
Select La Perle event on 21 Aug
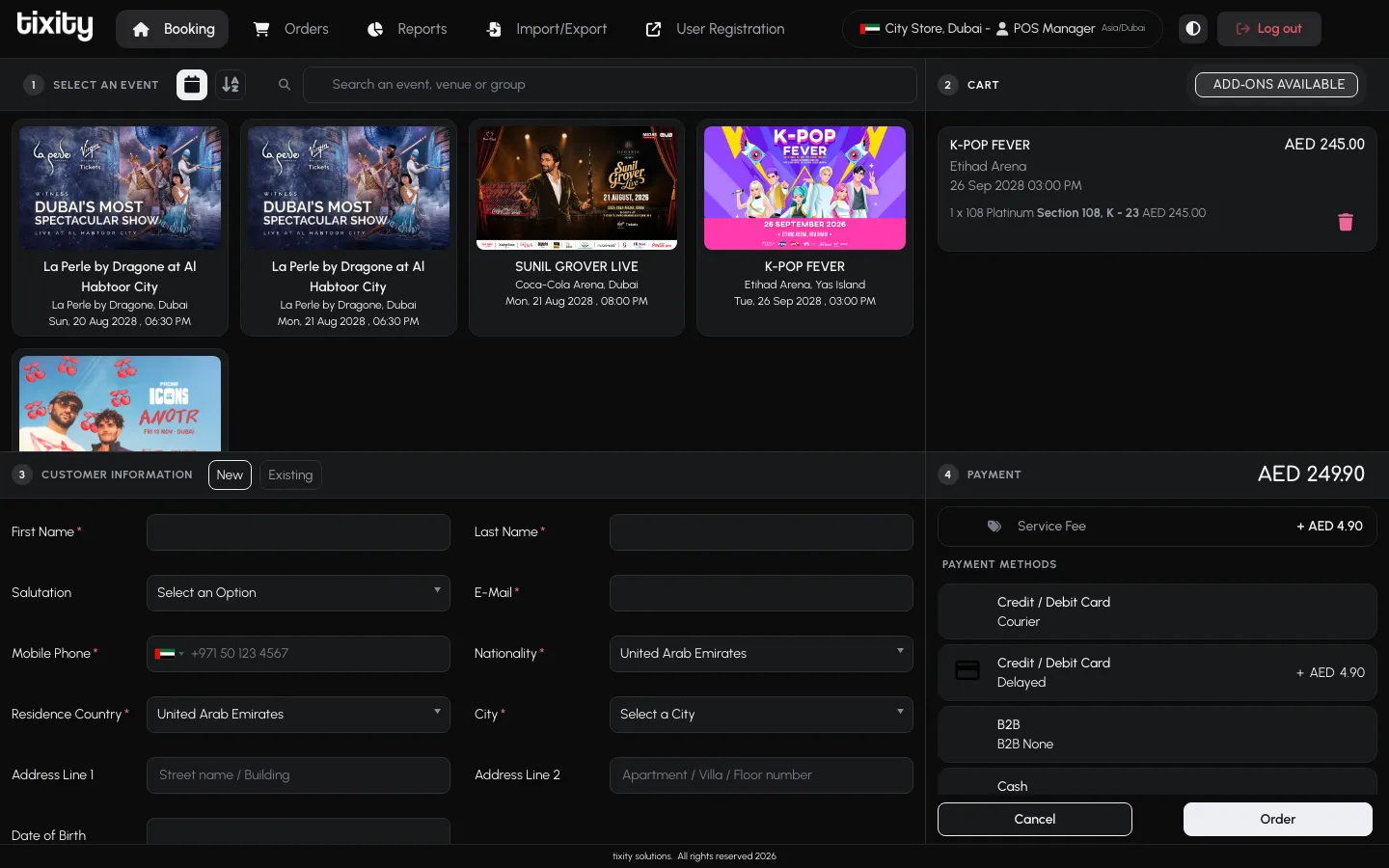(348, 228)
